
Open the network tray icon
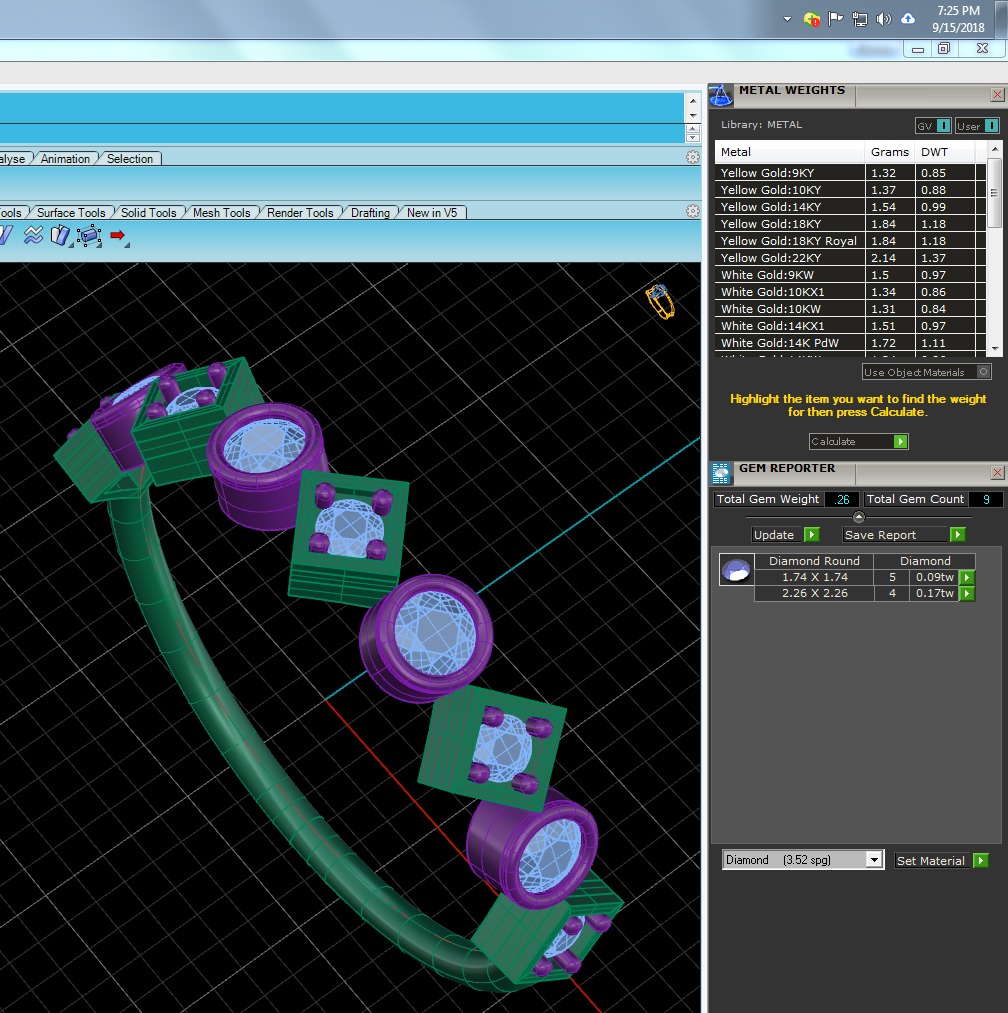coord(859,19)
